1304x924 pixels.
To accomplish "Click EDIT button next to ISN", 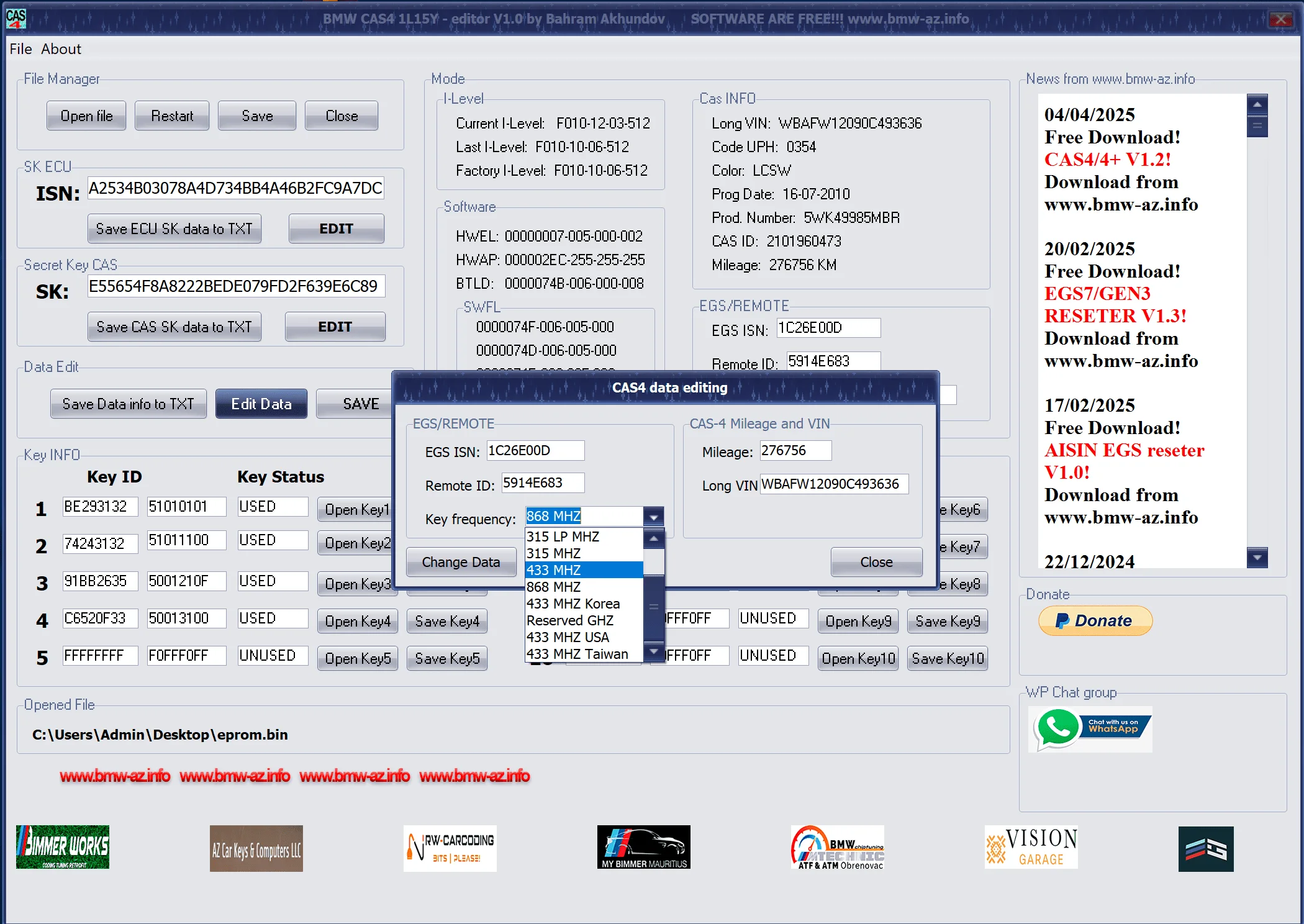I will point(337,229).
